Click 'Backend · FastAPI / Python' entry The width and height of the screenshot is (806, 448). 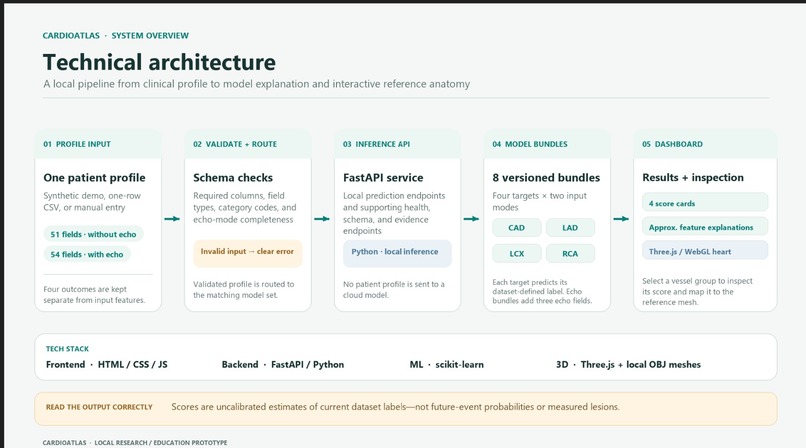(283, 364)
